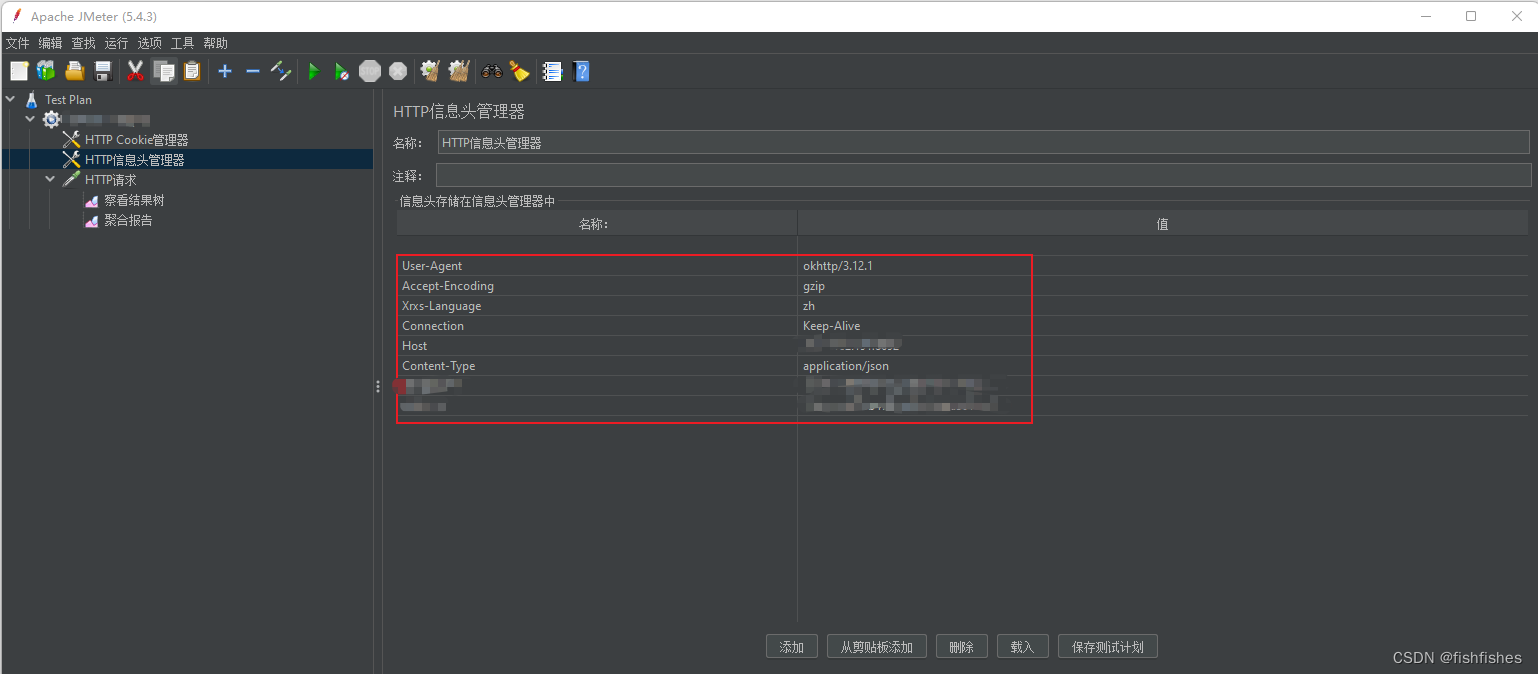The height and width of the screenshot is (674, 1538).
Task: Click the Test Plan flask icon
Action: (32, 100)
